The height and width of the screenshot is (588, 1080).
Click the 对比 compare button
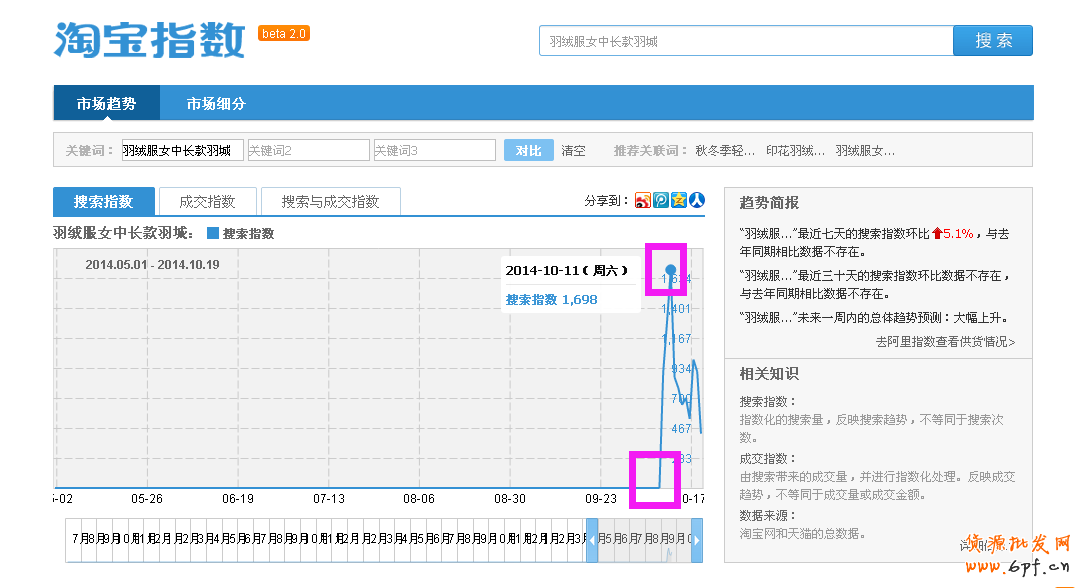(x=528, y=150)
